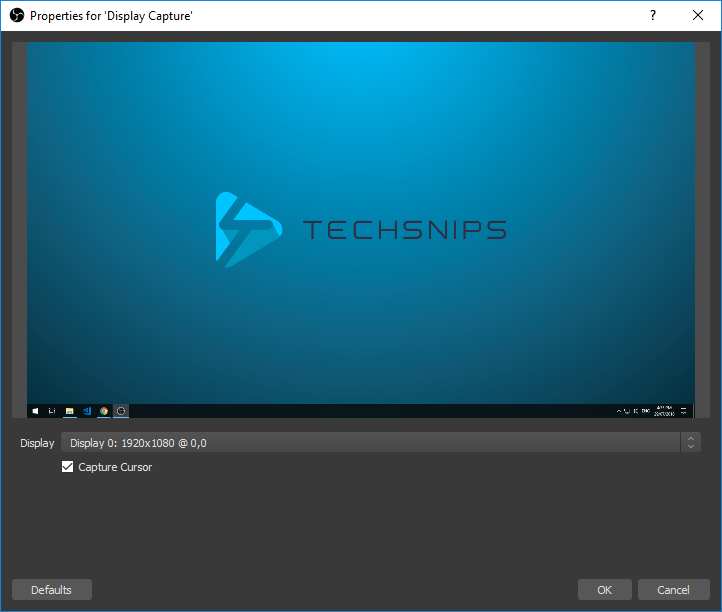The image size is (722, 612).
Task: Open the help question mark button
Action: pyautogui.click(x=653, y=15)
